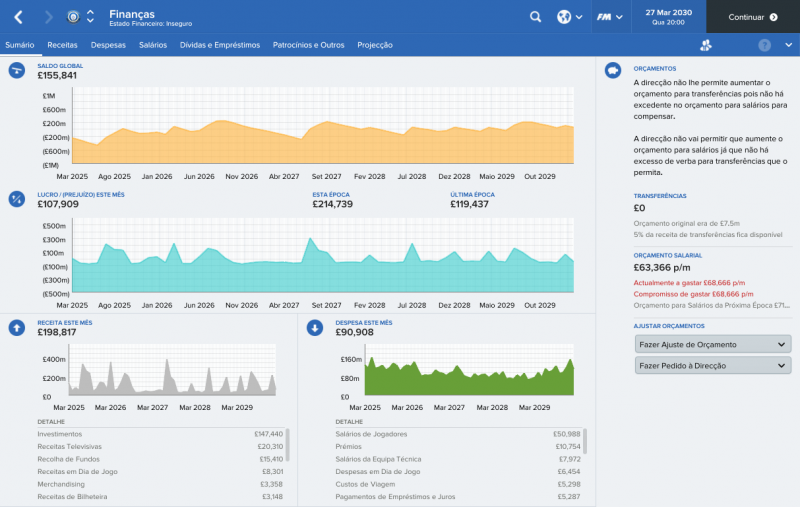Open the search magnifier

click(x=536, y=17)
